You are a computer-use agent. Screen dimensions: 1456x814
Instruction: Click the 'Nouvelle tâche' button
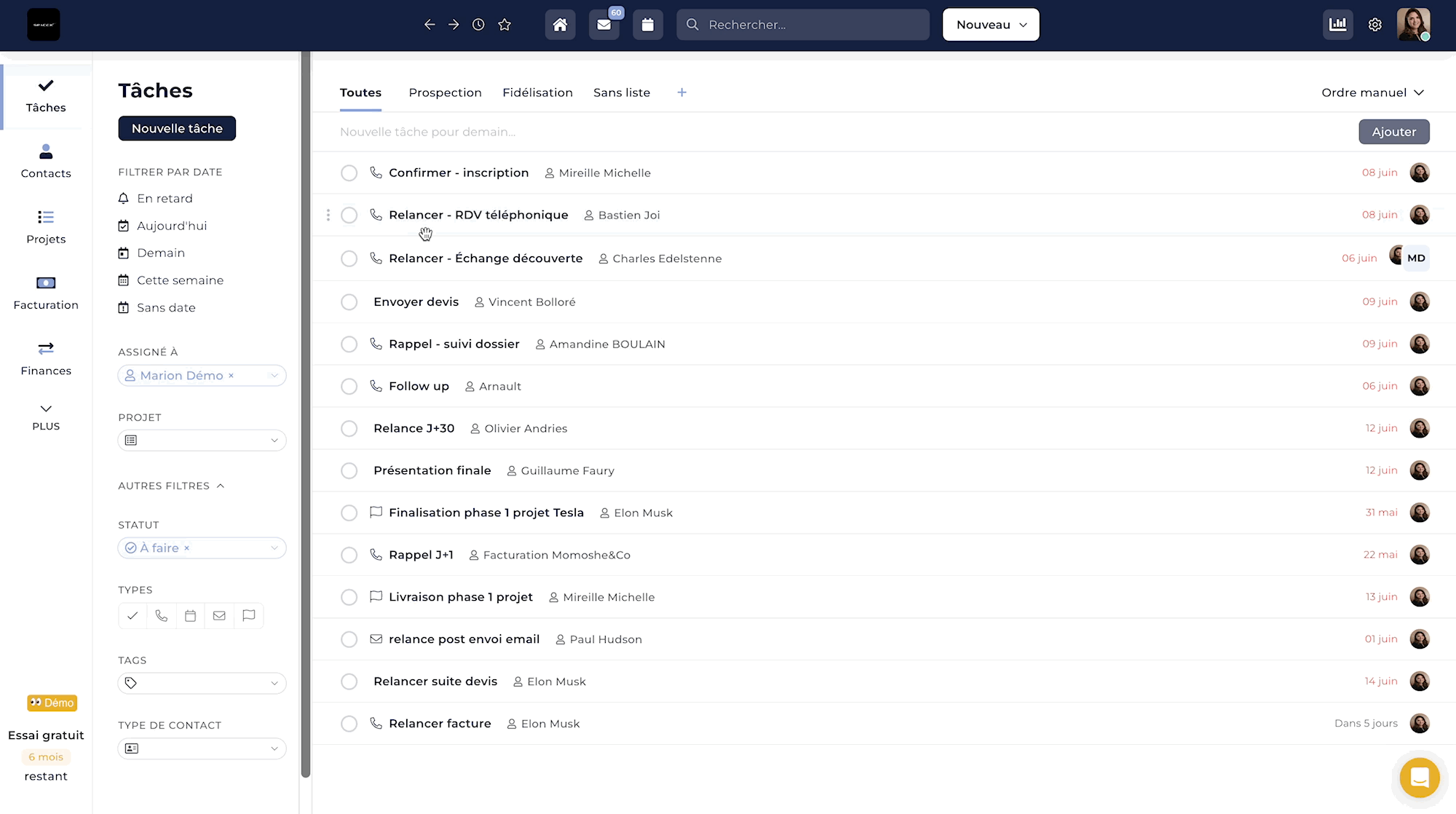click(177, 128)
